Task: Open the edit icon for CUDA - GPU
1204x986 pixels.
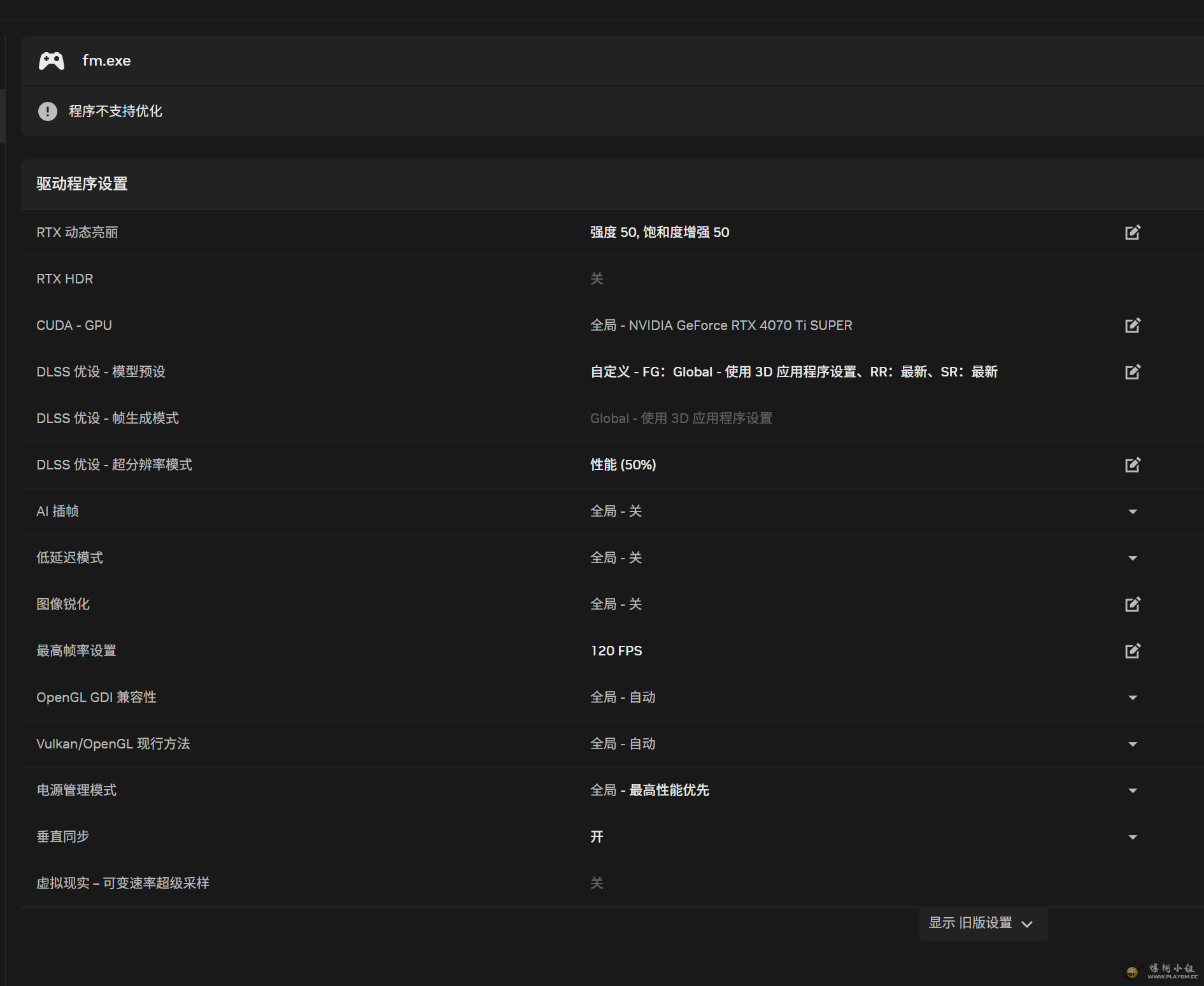Action: pyautogui.click(x=1132, y=325)
